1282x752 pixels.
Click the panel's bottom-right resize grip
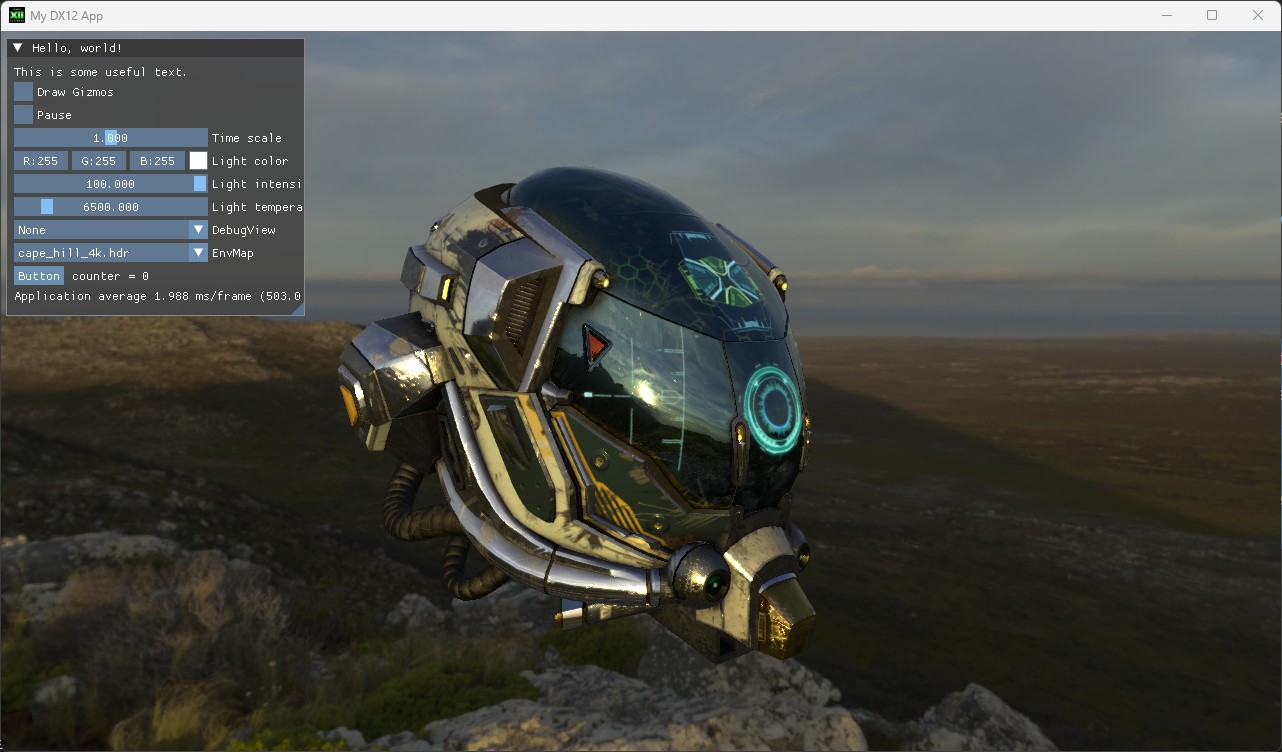click(x=299, y=311)
